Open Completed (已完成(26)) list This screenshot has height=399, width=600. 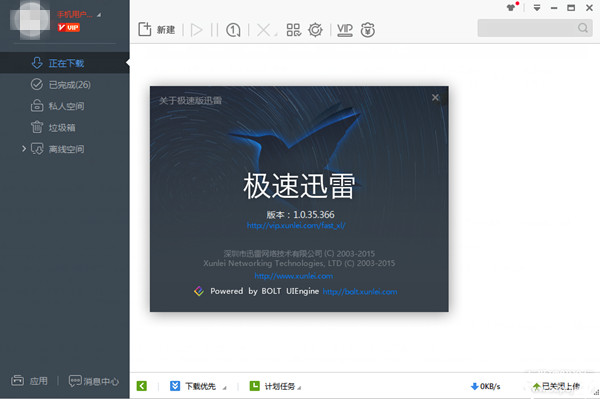[65, 85]
